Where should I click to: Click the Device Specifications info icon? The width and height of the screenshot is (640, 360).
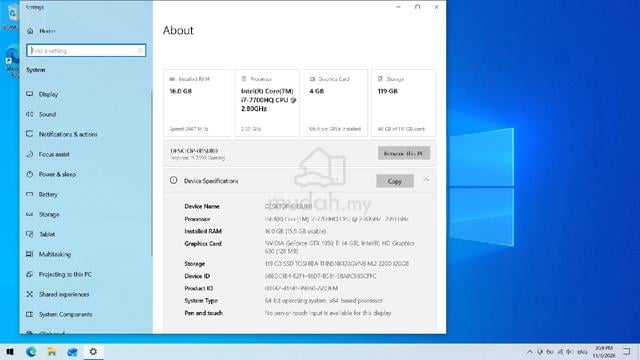(x=173, y=180)
